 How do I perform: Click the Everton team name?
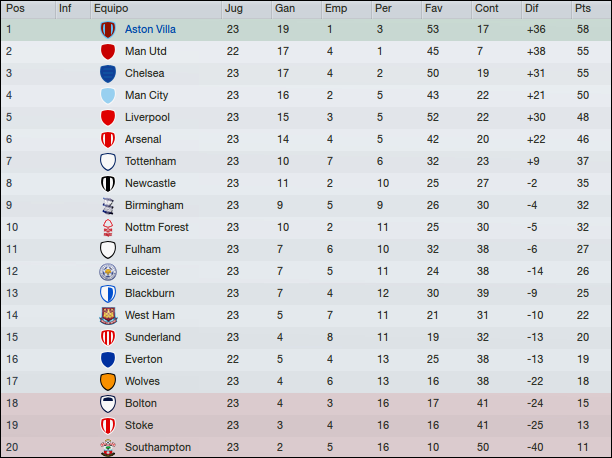pos(144,359)
